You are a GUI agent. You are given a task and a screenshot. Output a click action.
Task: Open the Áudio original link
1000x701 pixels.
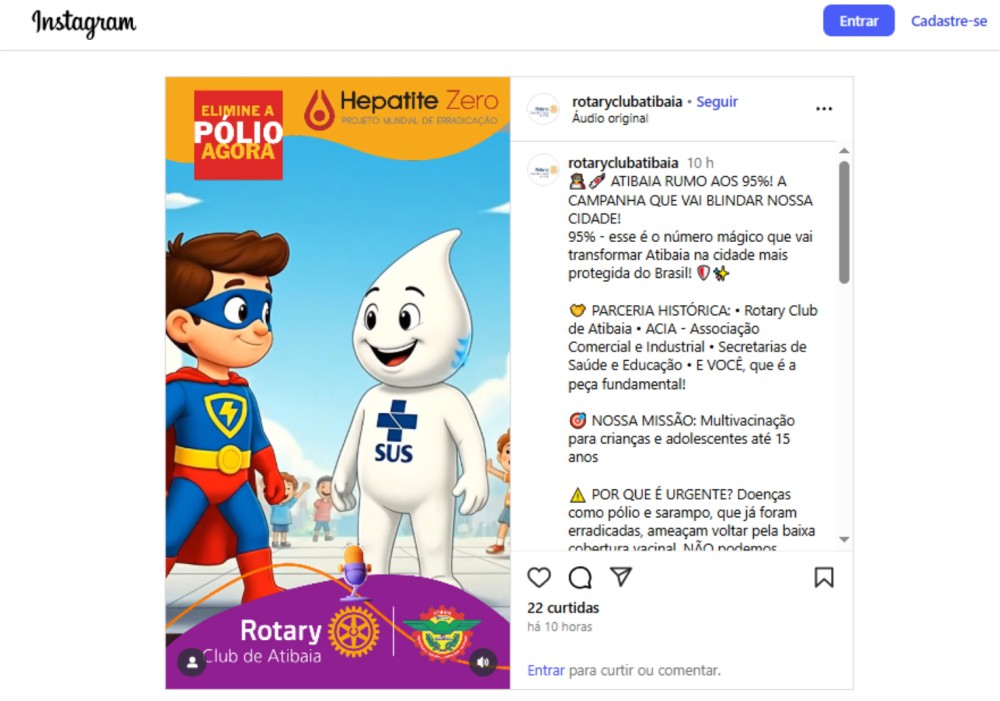point(610,118)
